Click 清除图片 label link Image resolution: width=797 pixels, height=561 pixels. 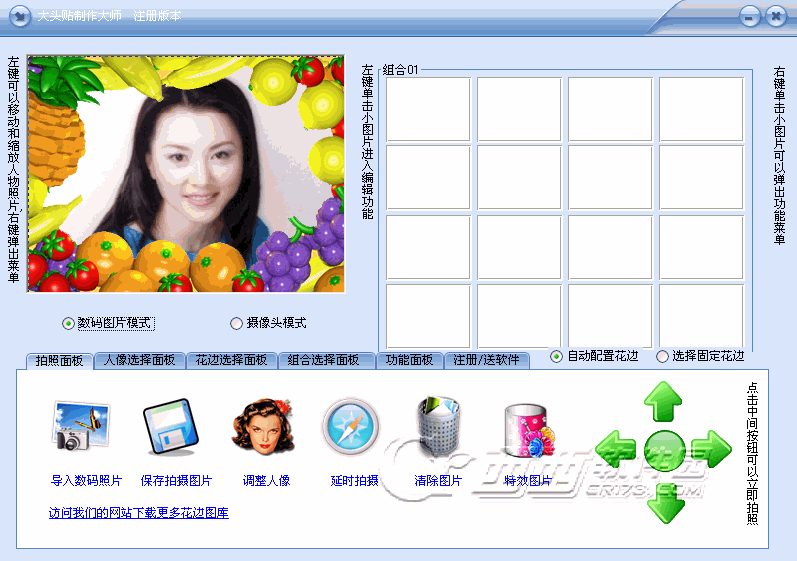[438, 481]
